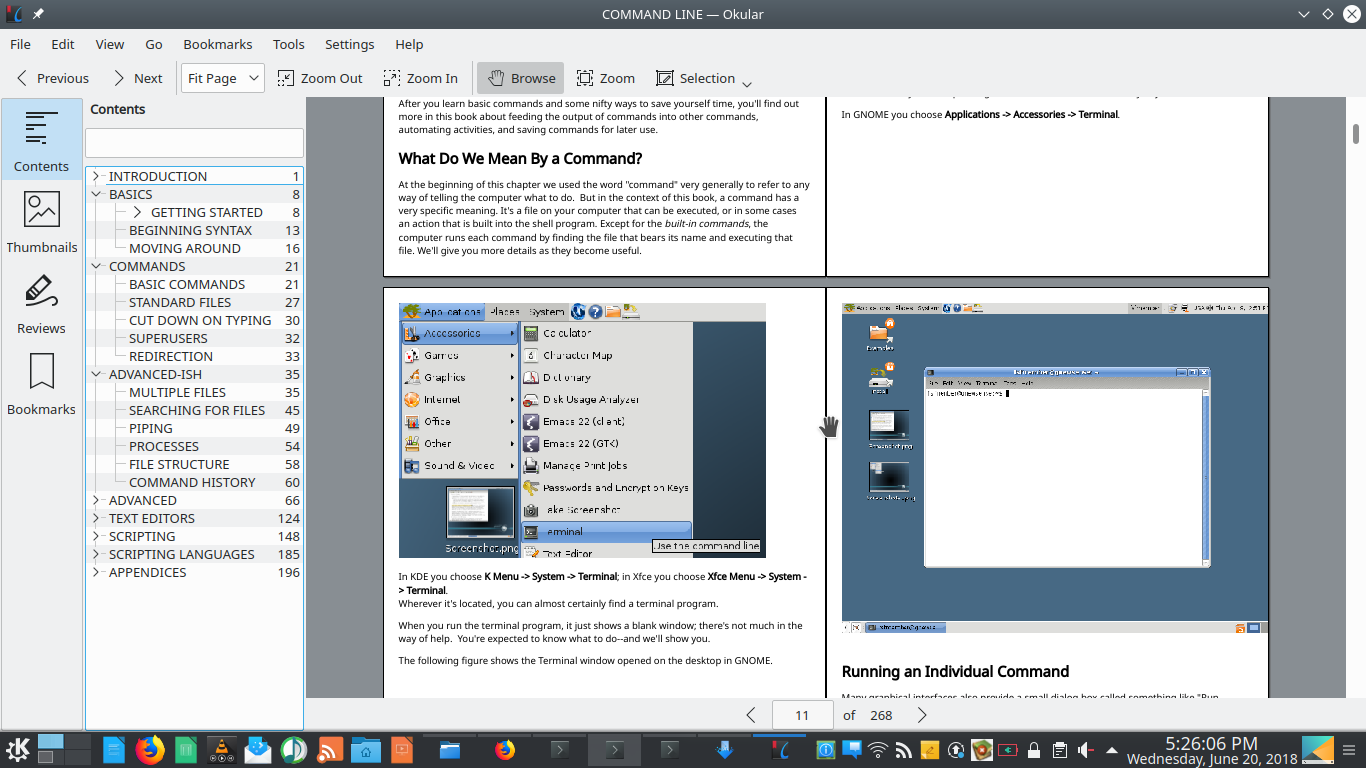Image resolution: width=1366 pixels, height=768 pixels.
Task: Click the Zoom In toolbar button
Action: [421, 78]
